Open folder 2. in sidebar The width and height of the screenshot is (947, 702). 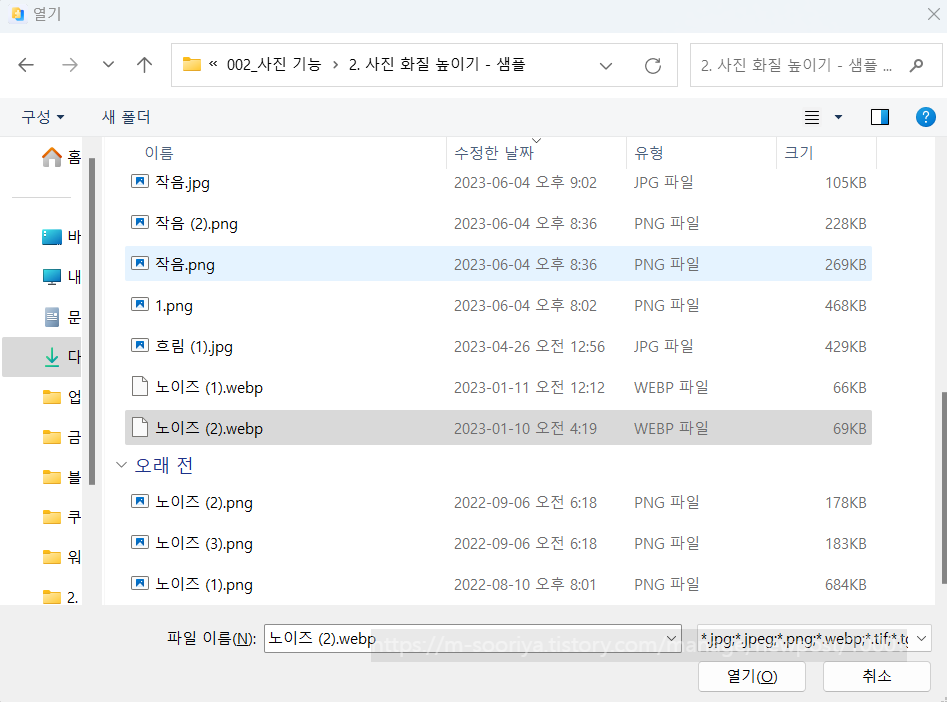(x=61, y=597)
